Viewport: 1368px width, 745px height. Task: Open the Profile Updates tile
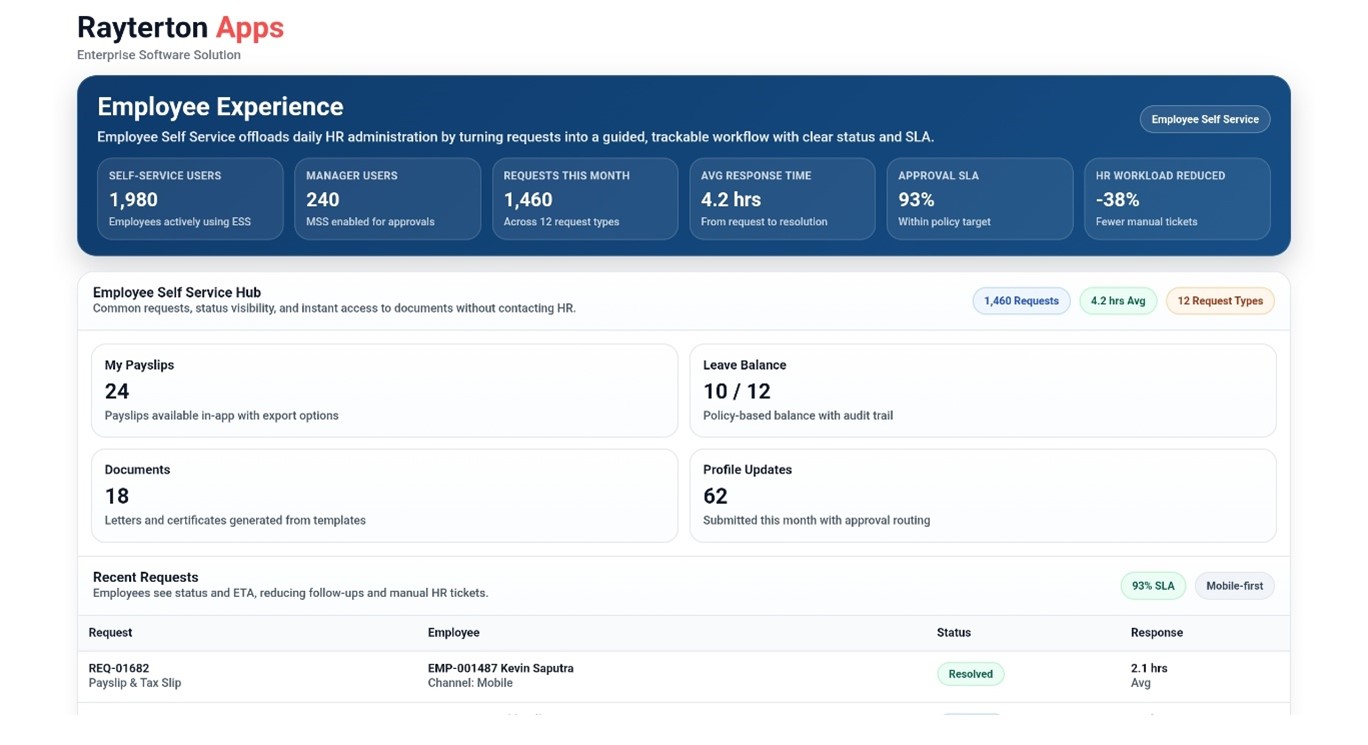point(982,495)
